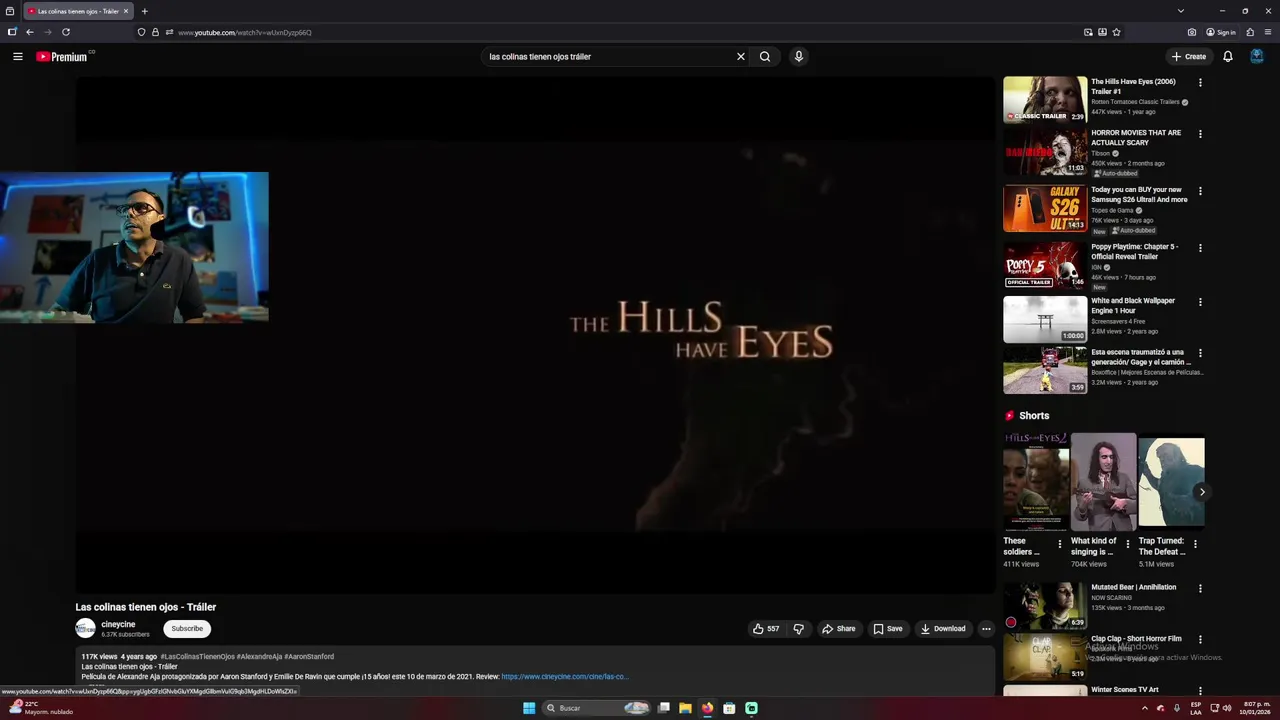Screen dimensions: 1280x720
Task: Click the main video player area
Action: pyautogui.click(x=535, y=335)
